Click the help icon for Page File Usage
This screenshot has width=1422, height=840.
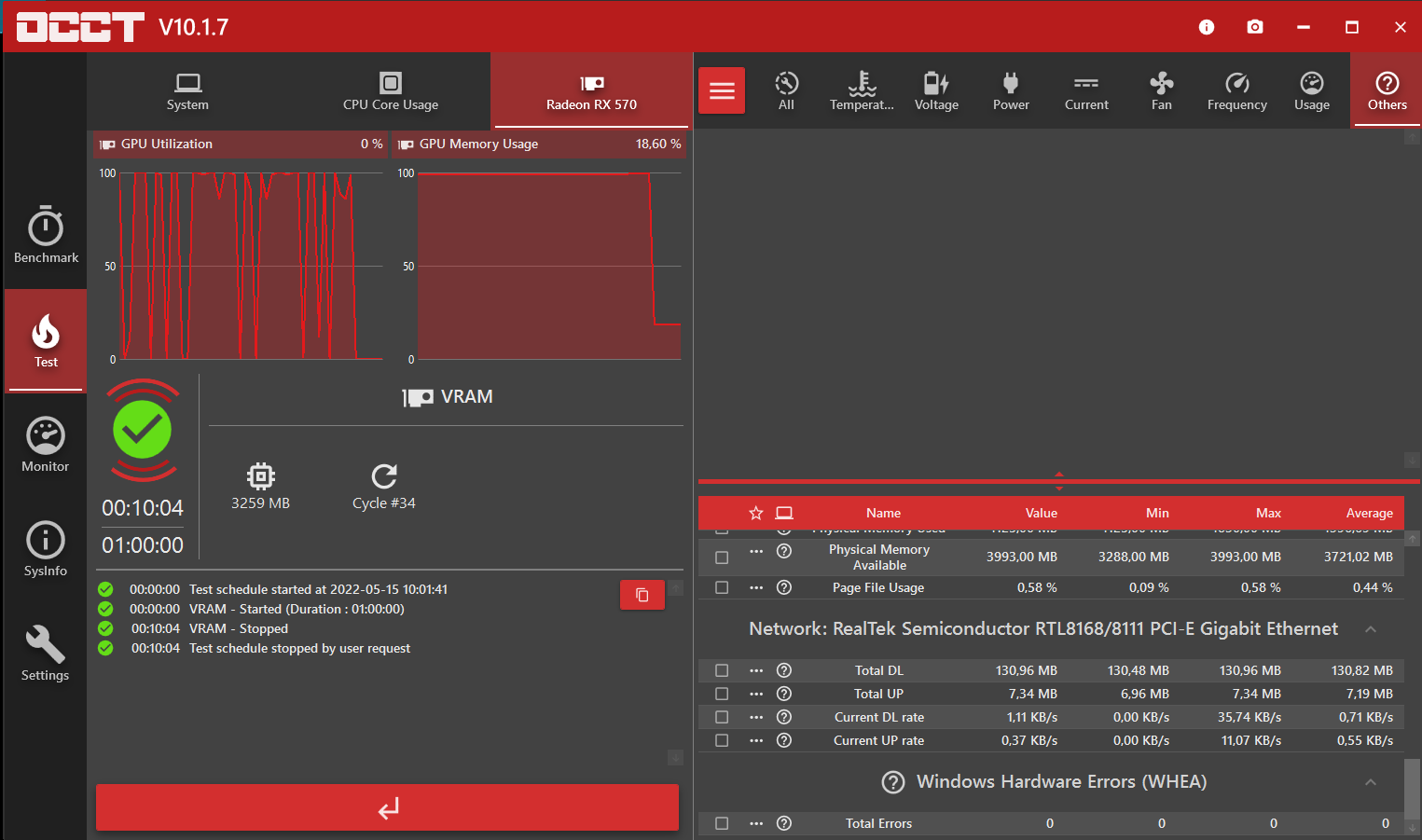pos(784,587)
